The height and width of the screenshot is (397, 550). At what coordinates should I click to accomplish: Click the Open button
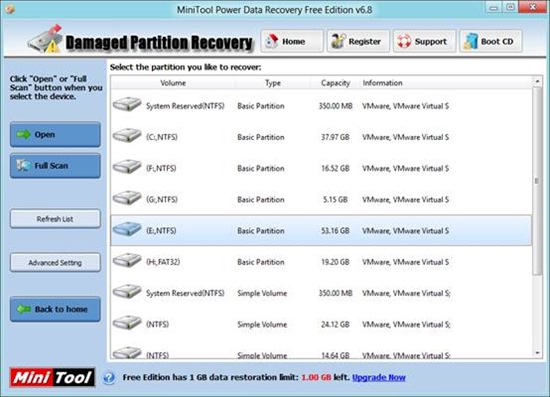tap(55, 134)
